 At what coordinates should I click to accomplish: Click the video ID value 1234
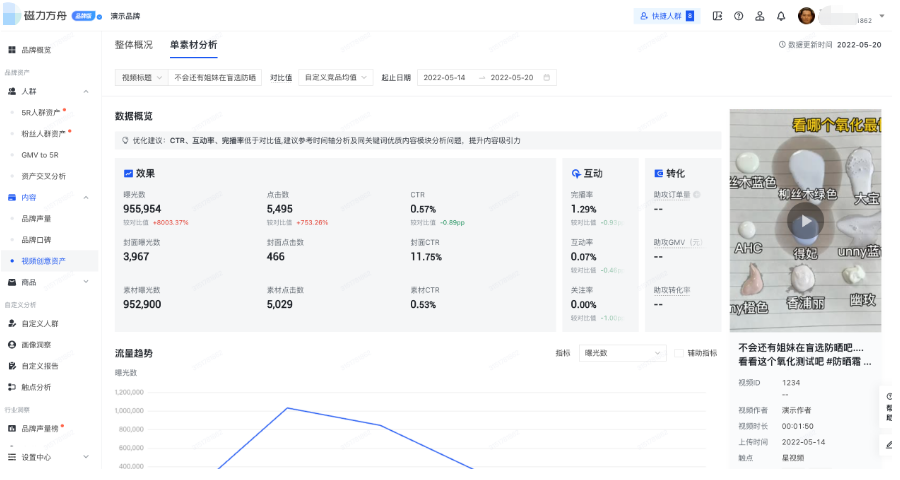(x=791, y=382)
